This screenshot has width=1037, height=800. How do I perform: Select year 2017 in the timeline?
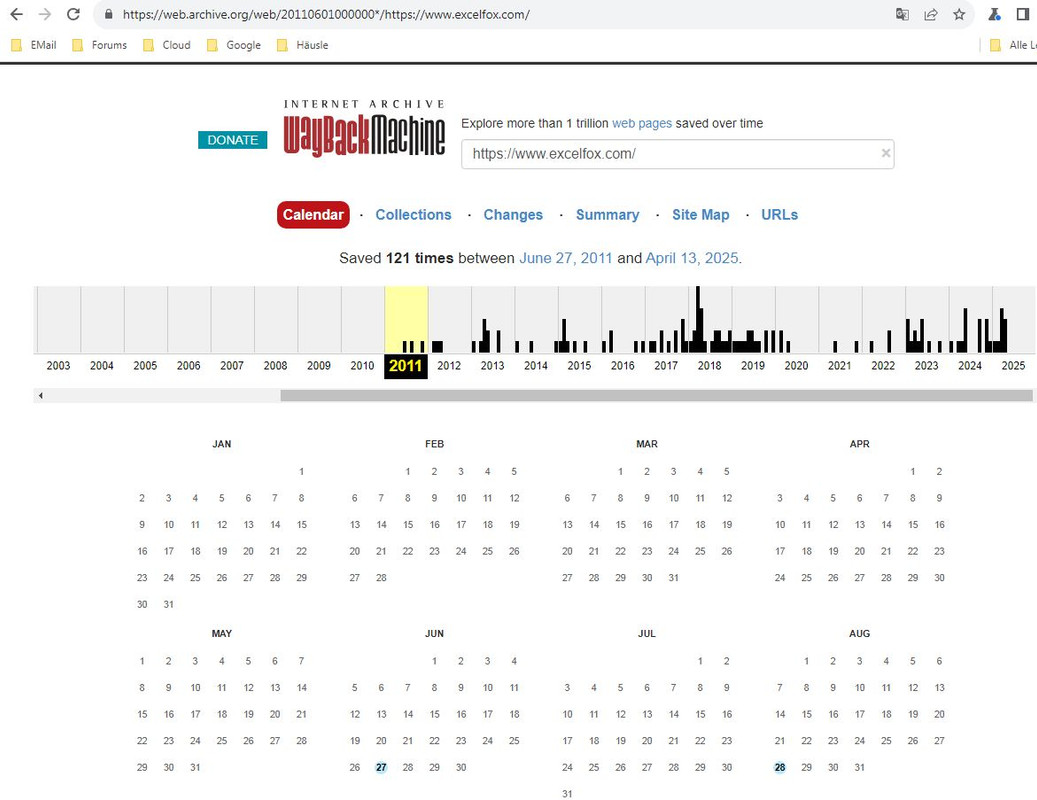point(666,366)
